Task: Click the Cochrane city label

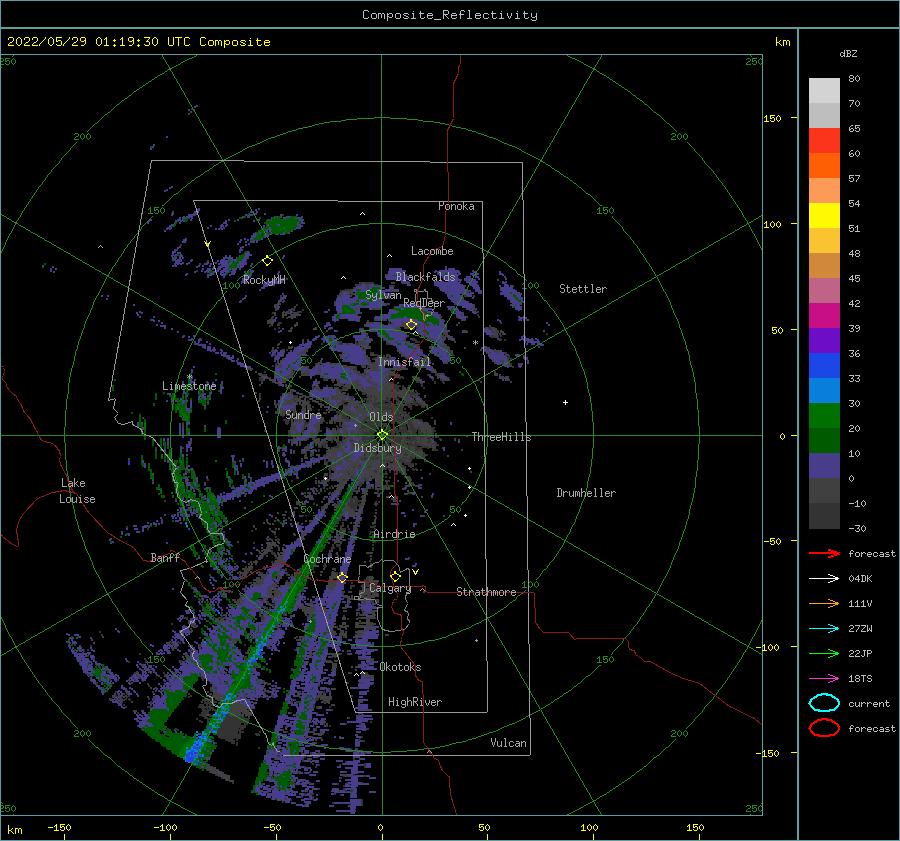Action: point(327,559)
